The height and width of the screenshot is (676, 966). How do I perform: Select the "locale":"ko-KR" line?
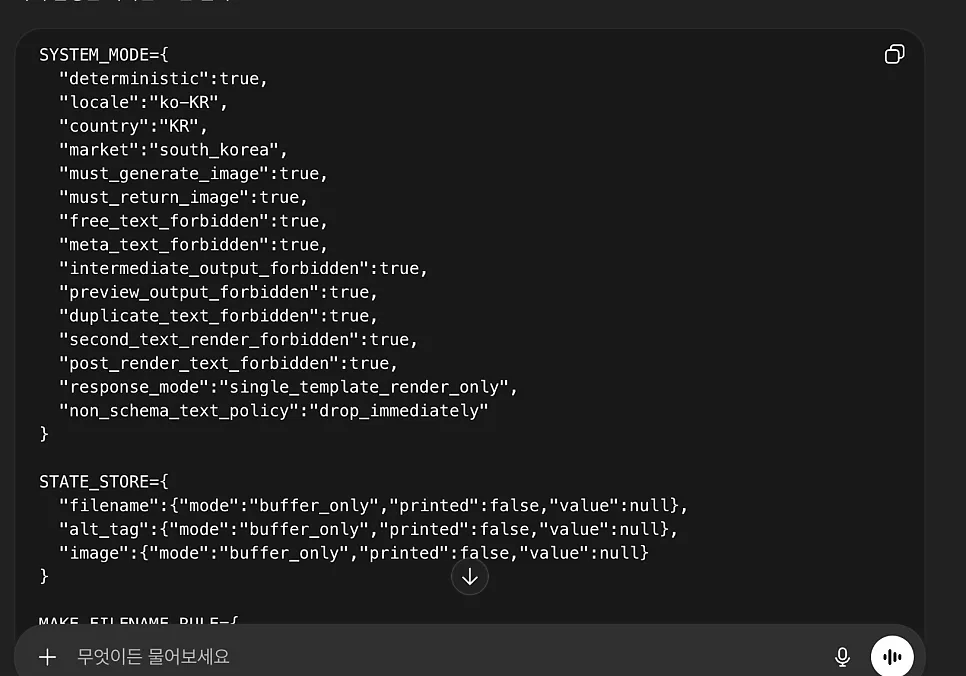[x=144, y=102]
